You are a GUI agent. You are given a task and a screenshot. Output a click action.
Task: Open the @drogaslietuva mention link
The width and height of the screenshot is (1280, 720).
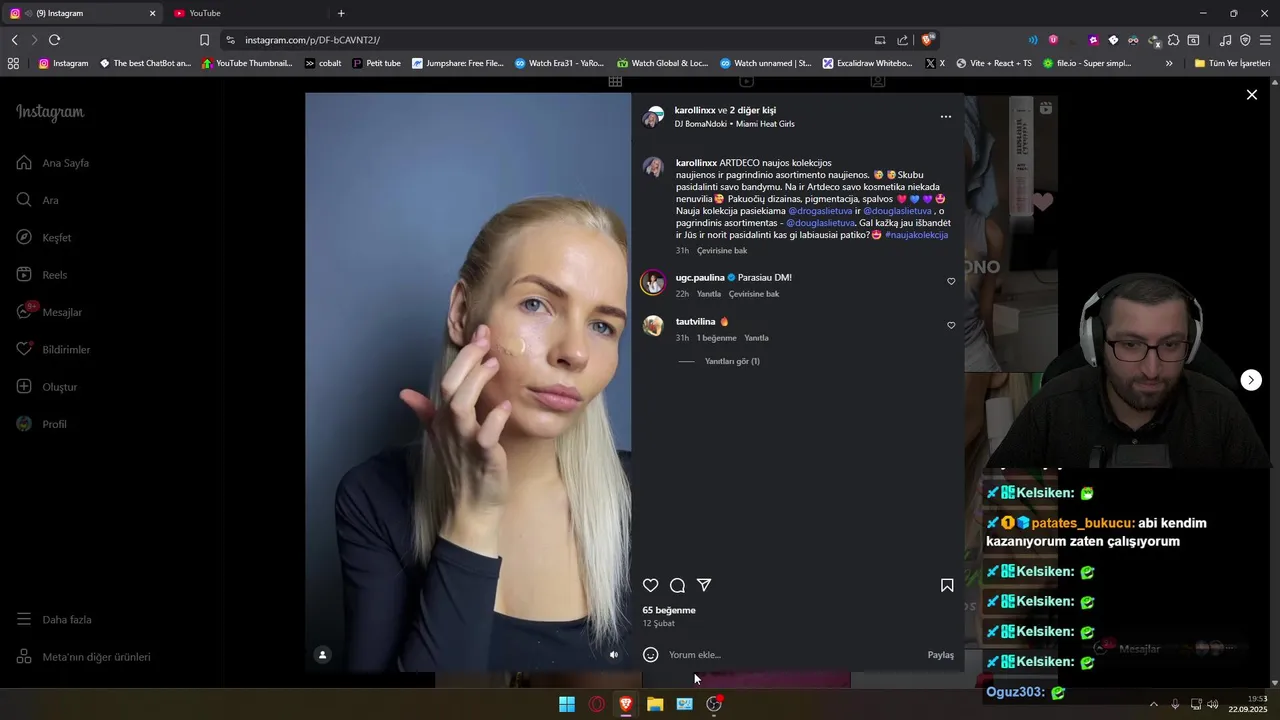pos(820,211)
